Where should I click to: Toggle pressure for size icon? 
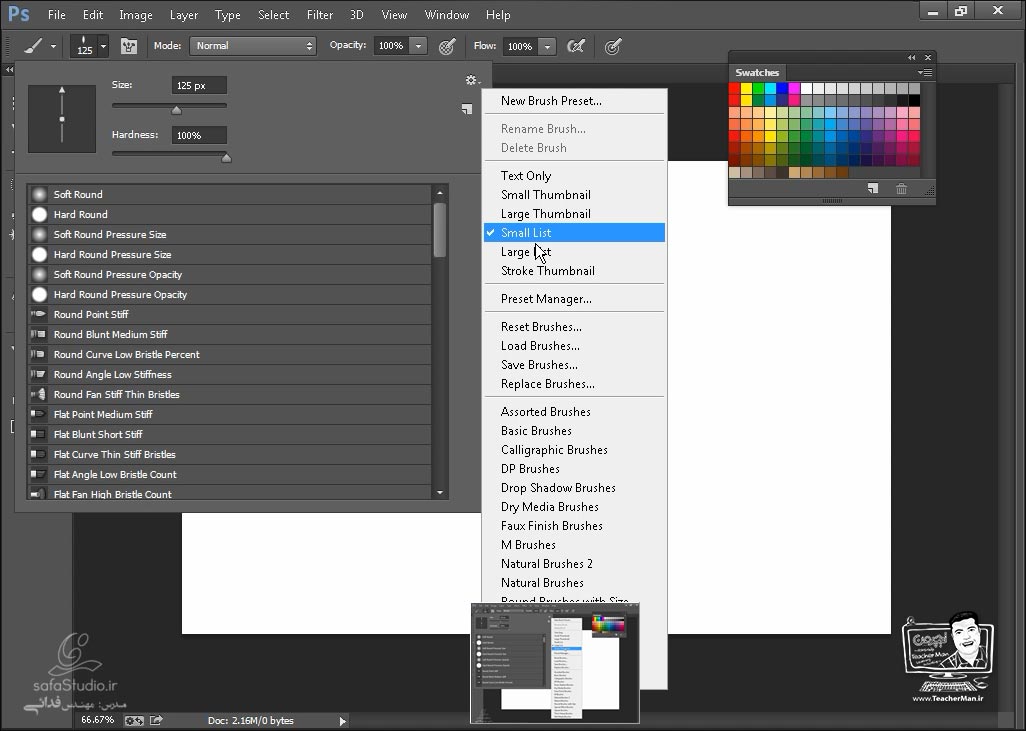(x=612, y=46)
